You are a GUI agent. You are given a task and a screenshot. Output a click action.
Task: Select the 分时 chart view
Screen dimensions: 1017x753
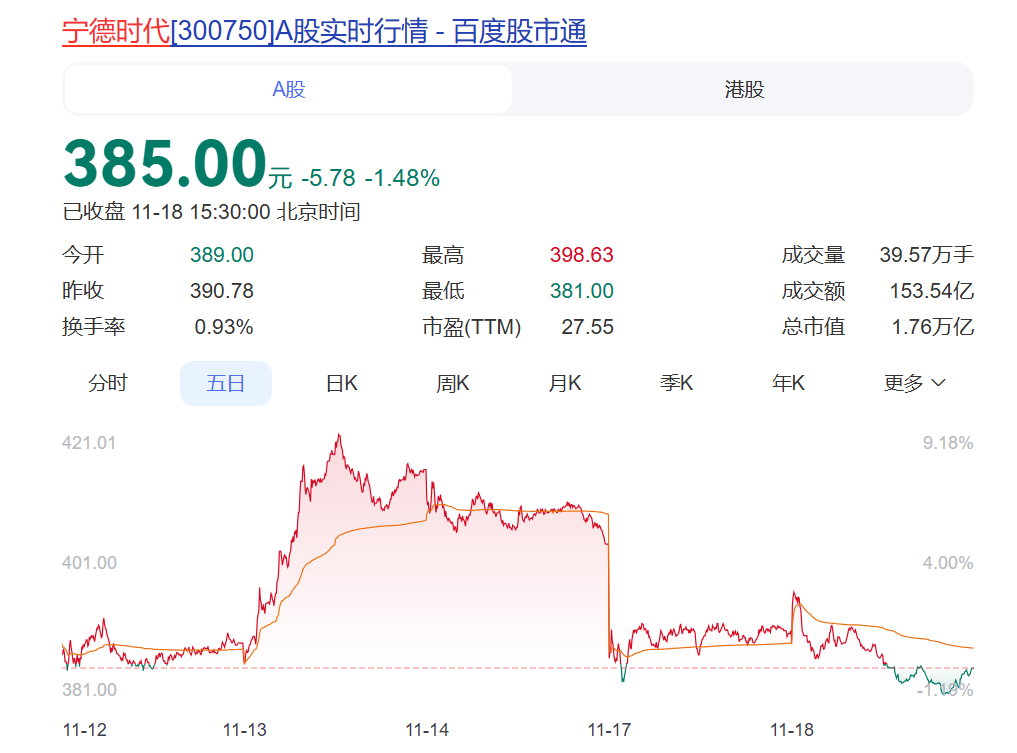[x=108, y=383]
